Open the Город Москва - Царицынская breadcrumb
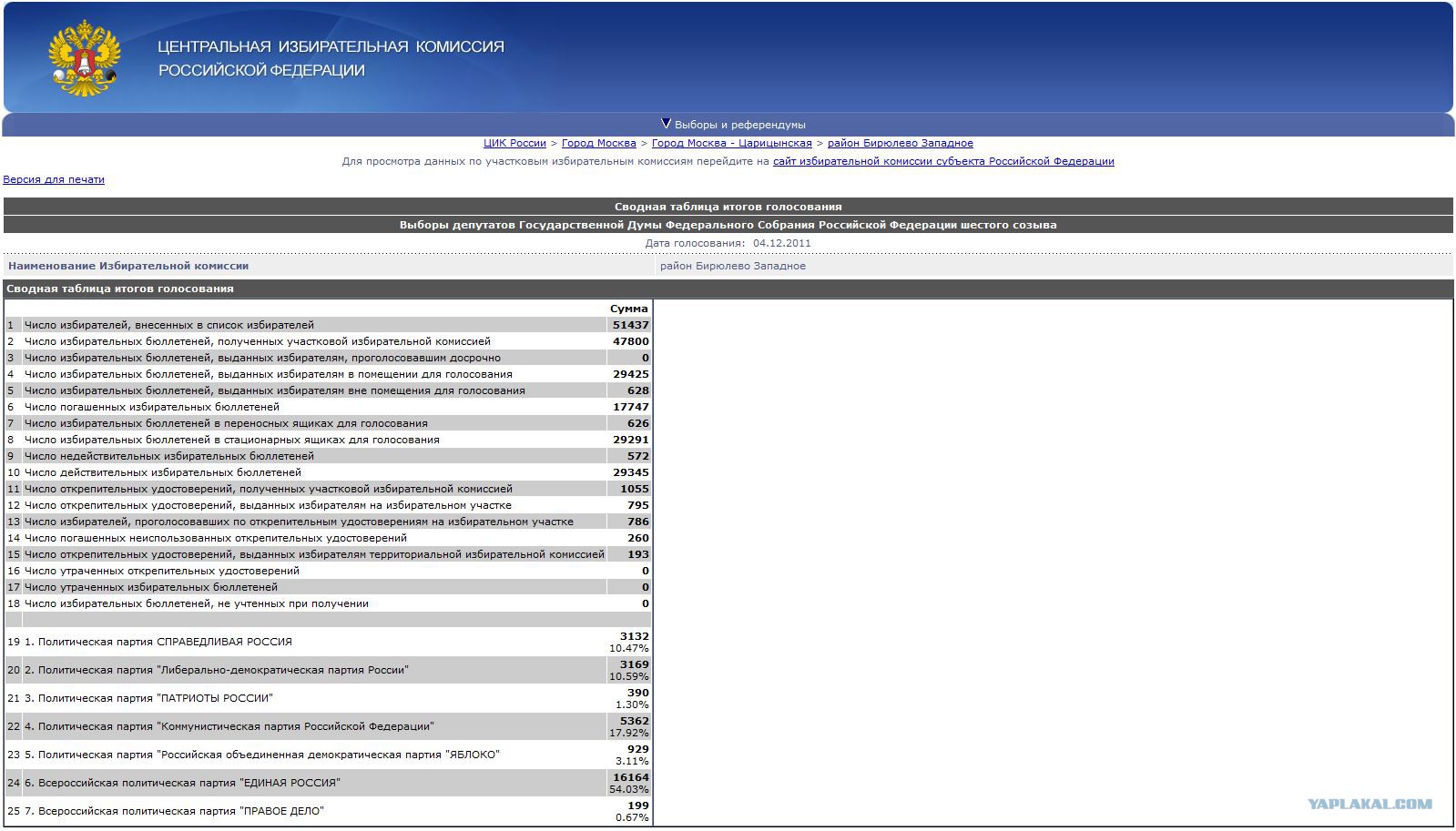 [x=731, y=143]
